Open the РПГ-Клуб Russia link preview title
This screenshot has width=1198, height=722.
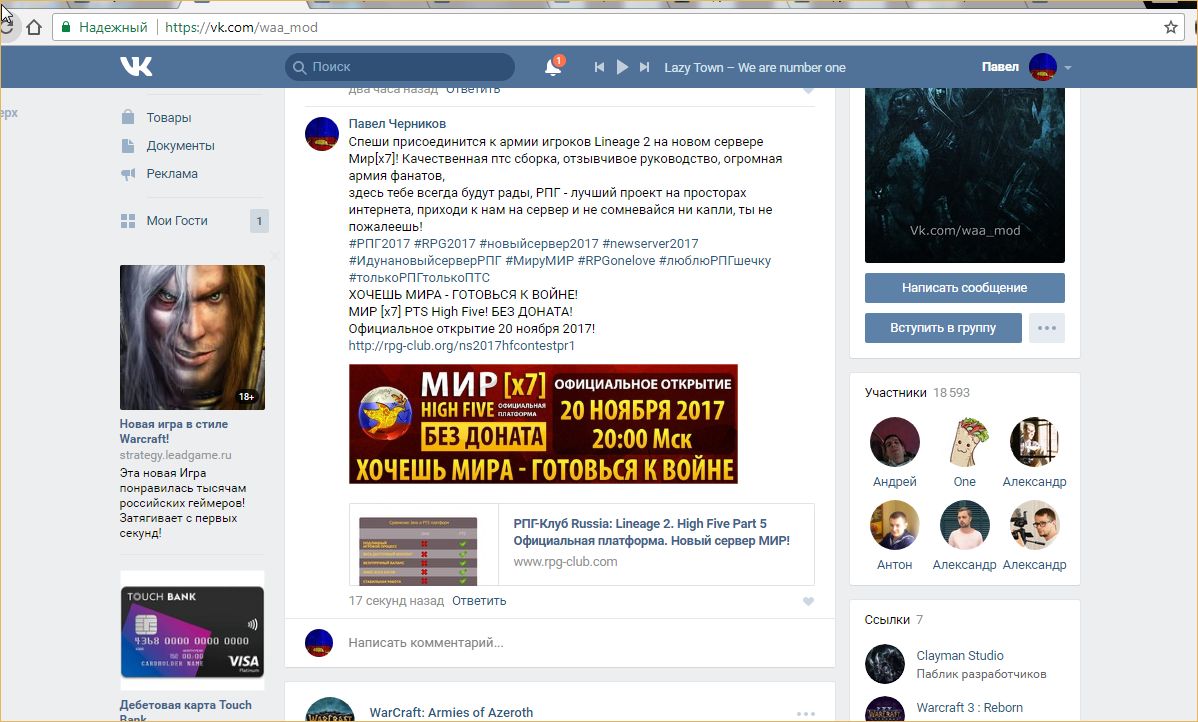pos(652,532)
